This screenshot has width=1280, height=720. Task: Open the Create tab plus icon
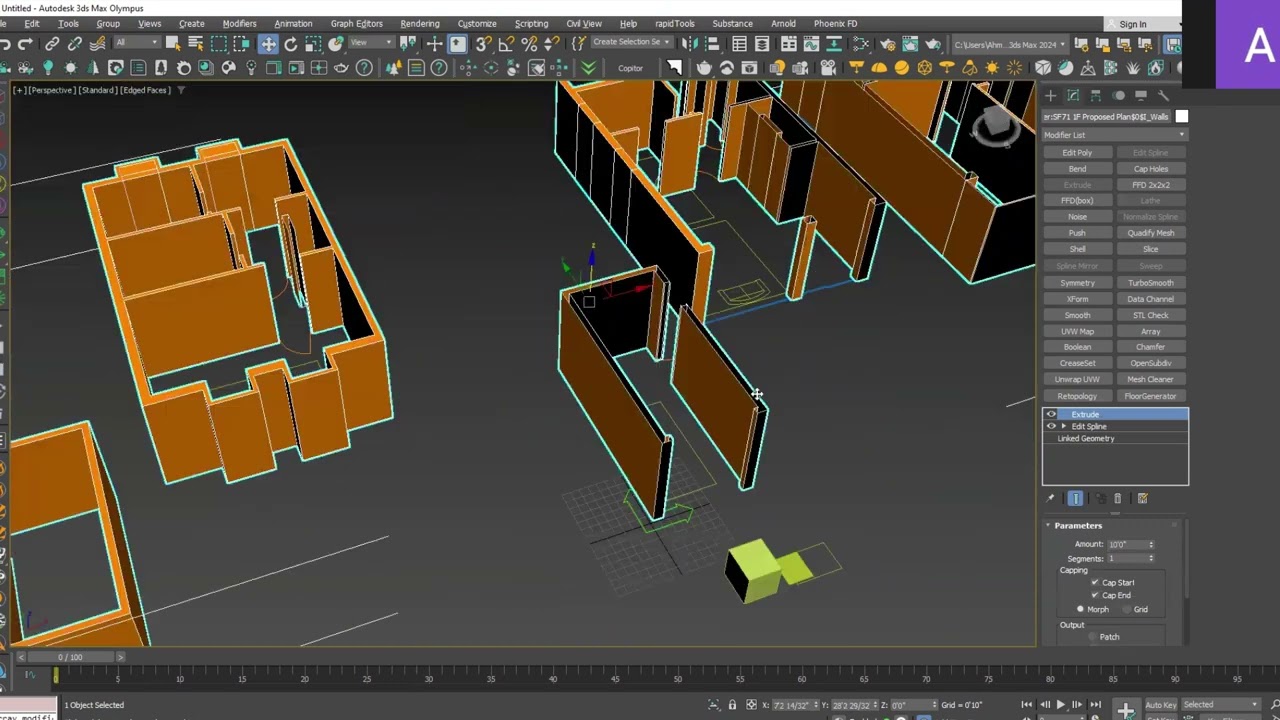coord(1050,95)
